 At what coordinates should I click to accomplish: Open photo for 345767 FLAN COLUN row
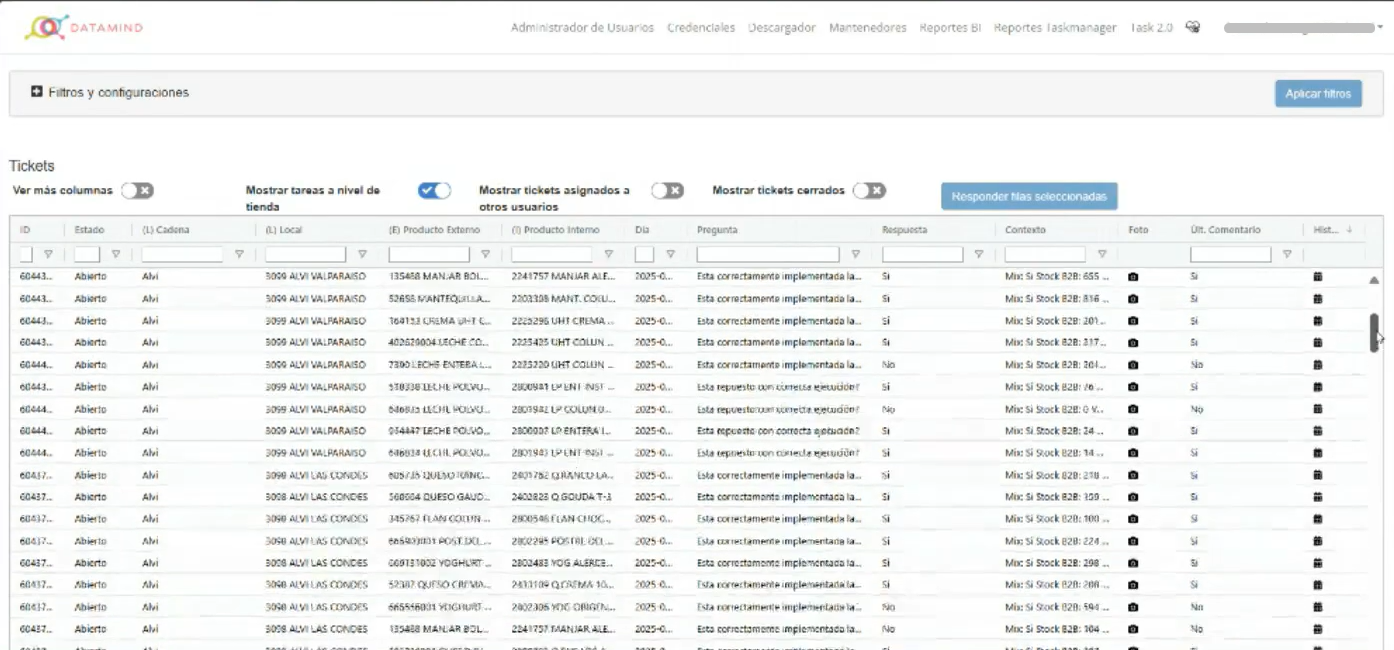[x=1133, y=519]
